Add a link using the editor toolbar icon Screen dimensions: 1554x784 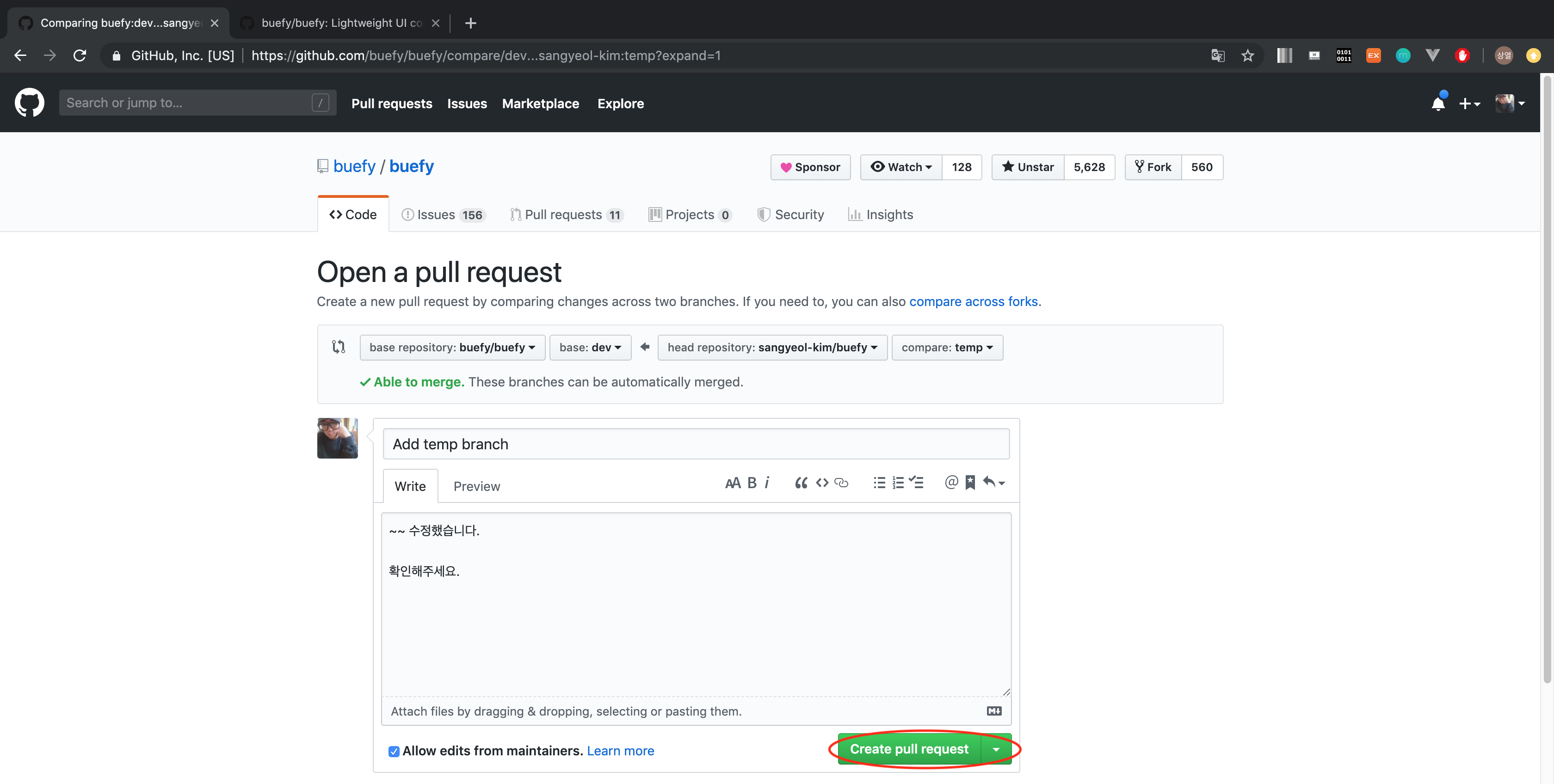pyautogui.click(x=841, y=483)
